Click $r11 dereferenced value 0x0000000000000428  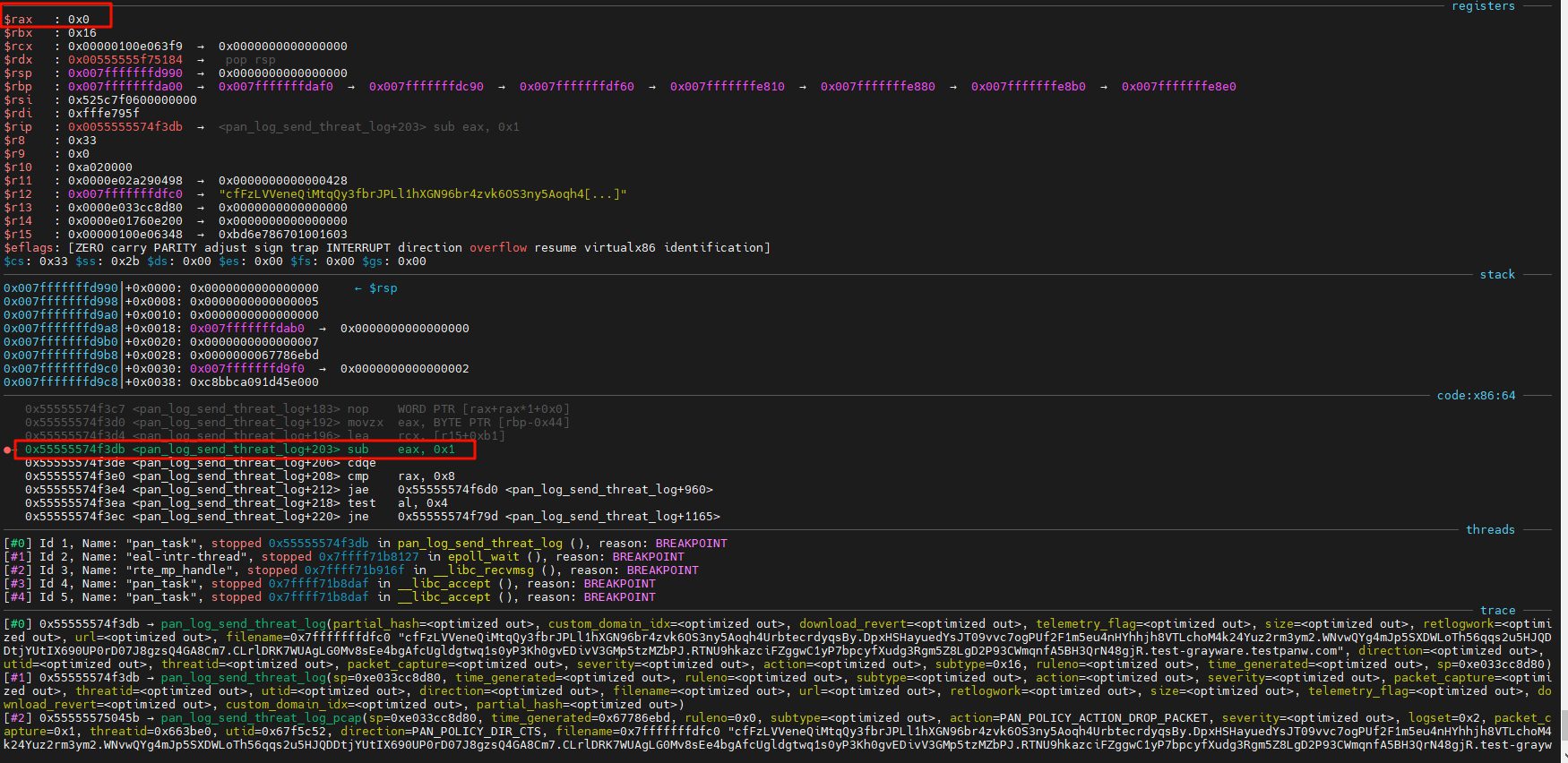[283, 180]
